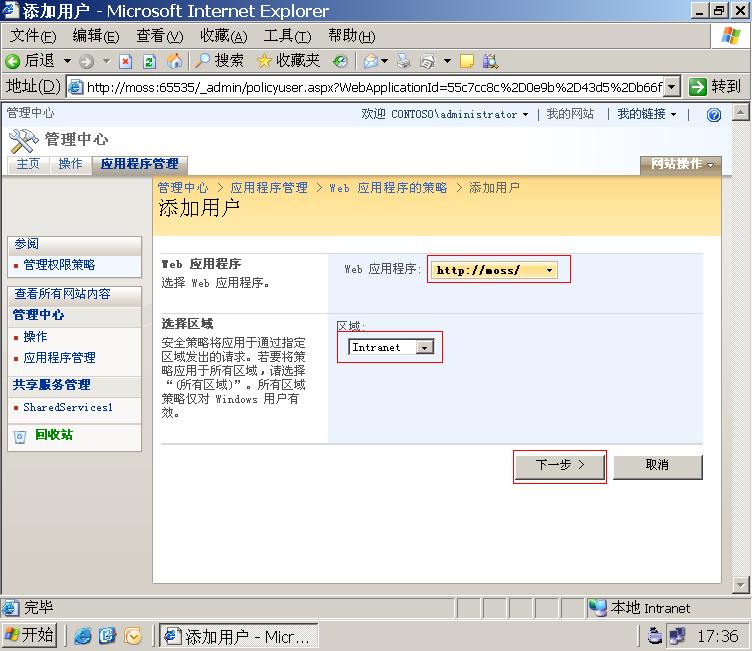
Task: Open the Edit button dropdown arrow
Action: coord(447,61)
